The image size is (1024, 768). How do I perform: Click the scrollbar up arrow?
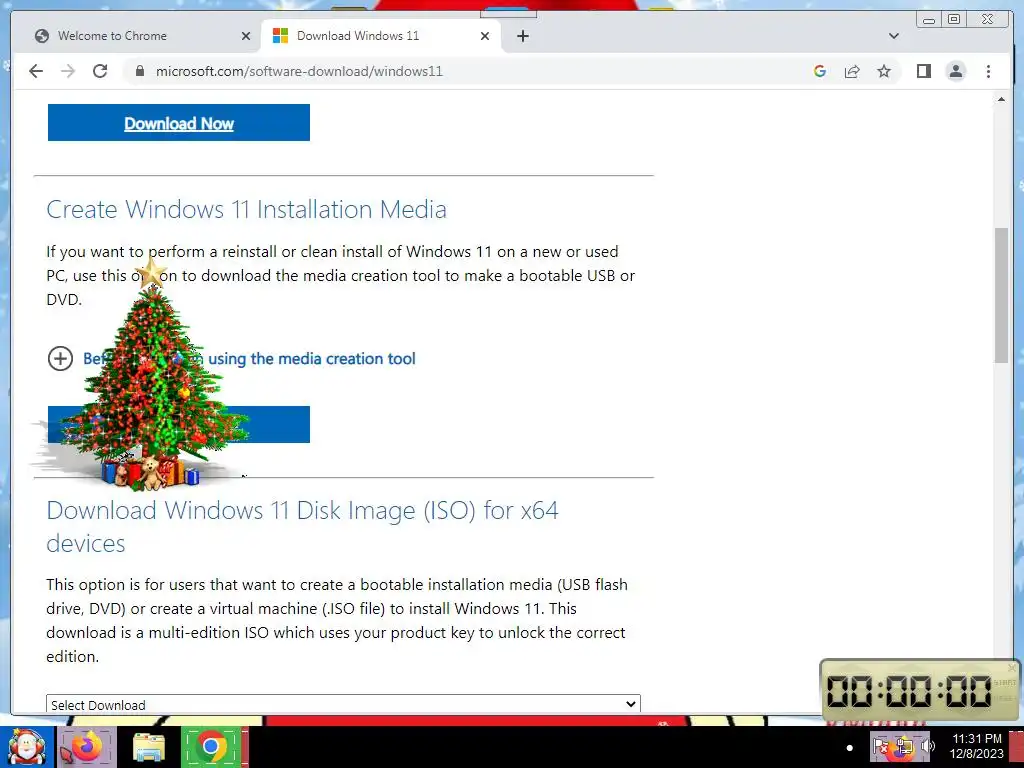(x=1001, y=99)
